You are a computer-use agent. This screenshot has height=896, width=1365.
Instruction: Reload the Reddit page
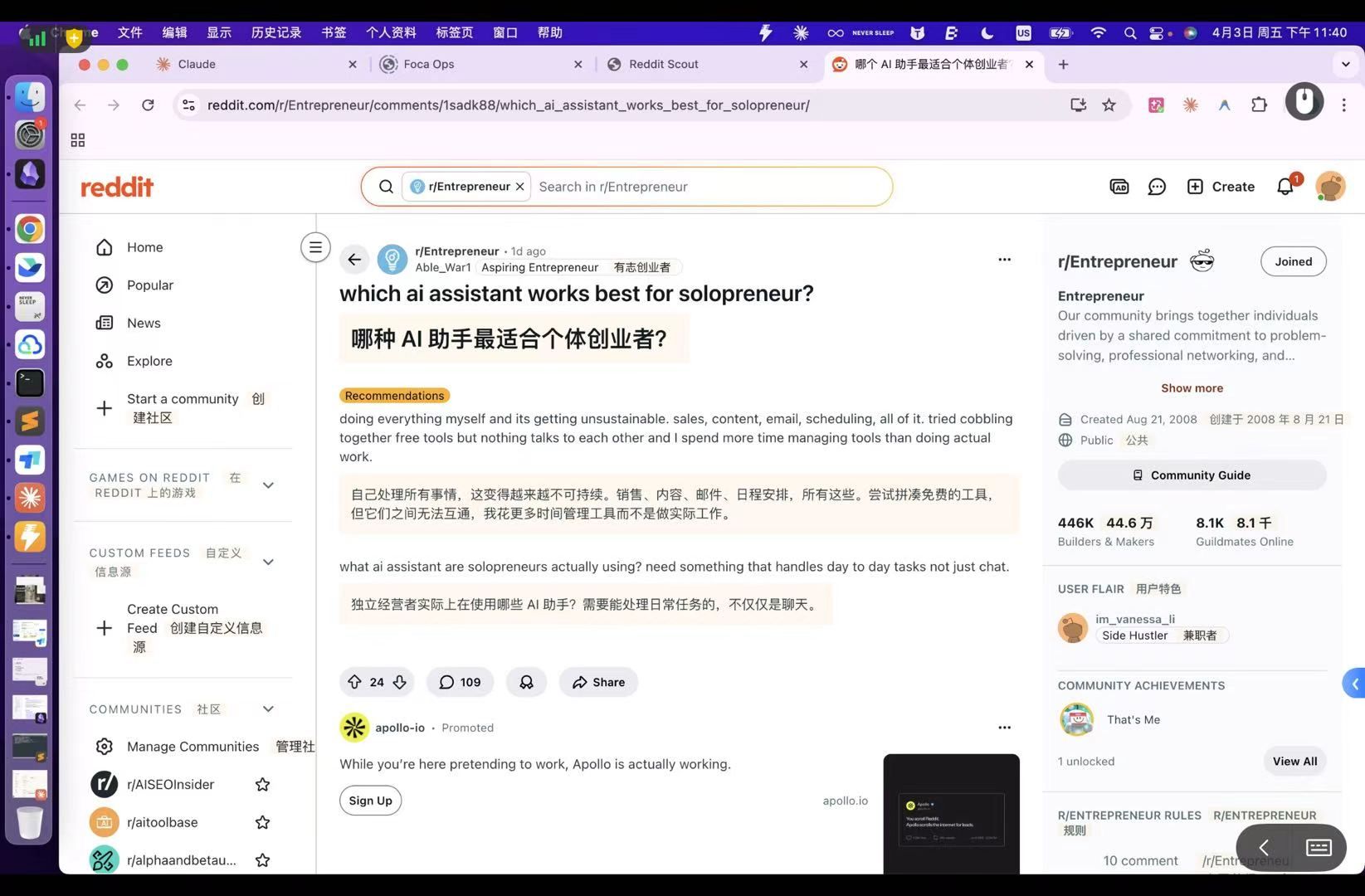(x=148, y=105)
